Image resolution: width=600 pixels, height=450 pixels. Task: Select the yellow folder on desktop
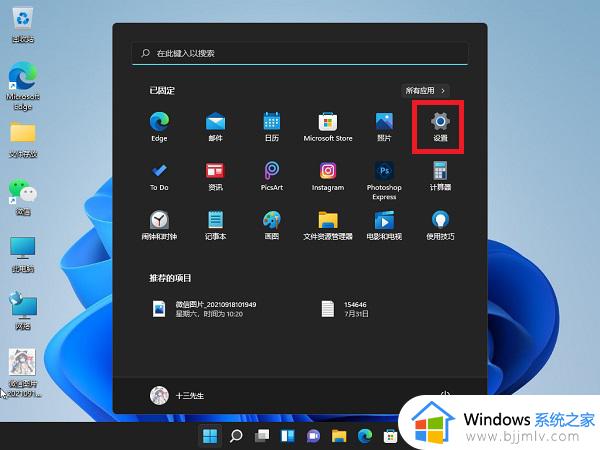pyautogui.click(x=23, y=140)
